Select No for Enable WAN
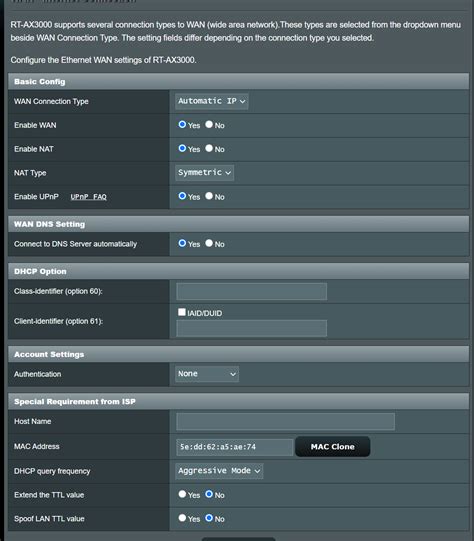This screenshot has width=474, height=541. point(209,125)
